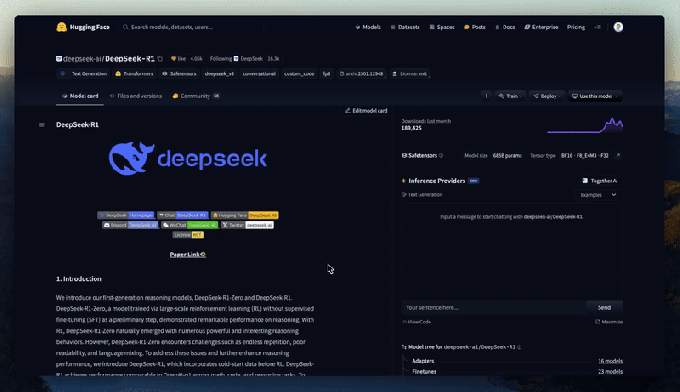Switch to the Community tab
Image resolution: width=680 pixels, height=392 pixels.
[x=196, y=96]
